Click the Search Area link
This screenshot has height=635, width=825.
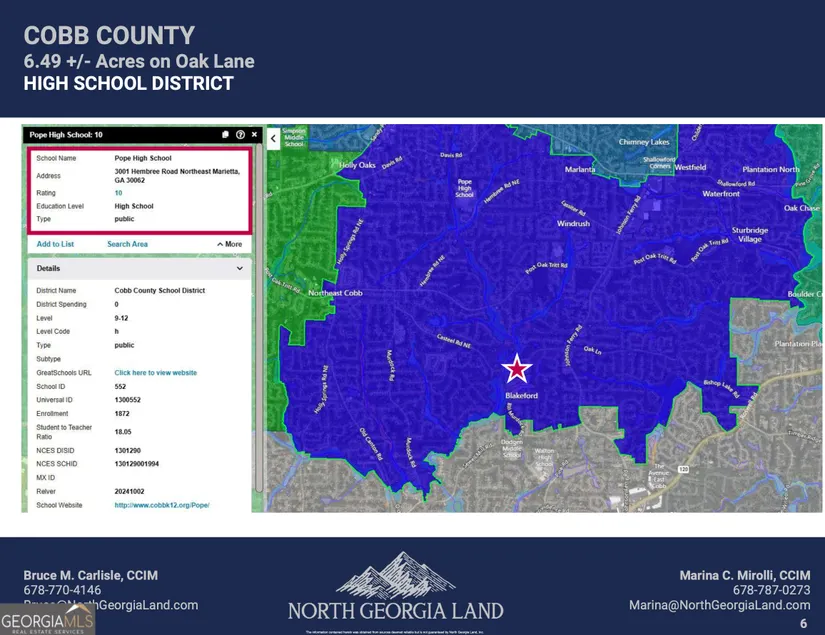pos(127,244)
